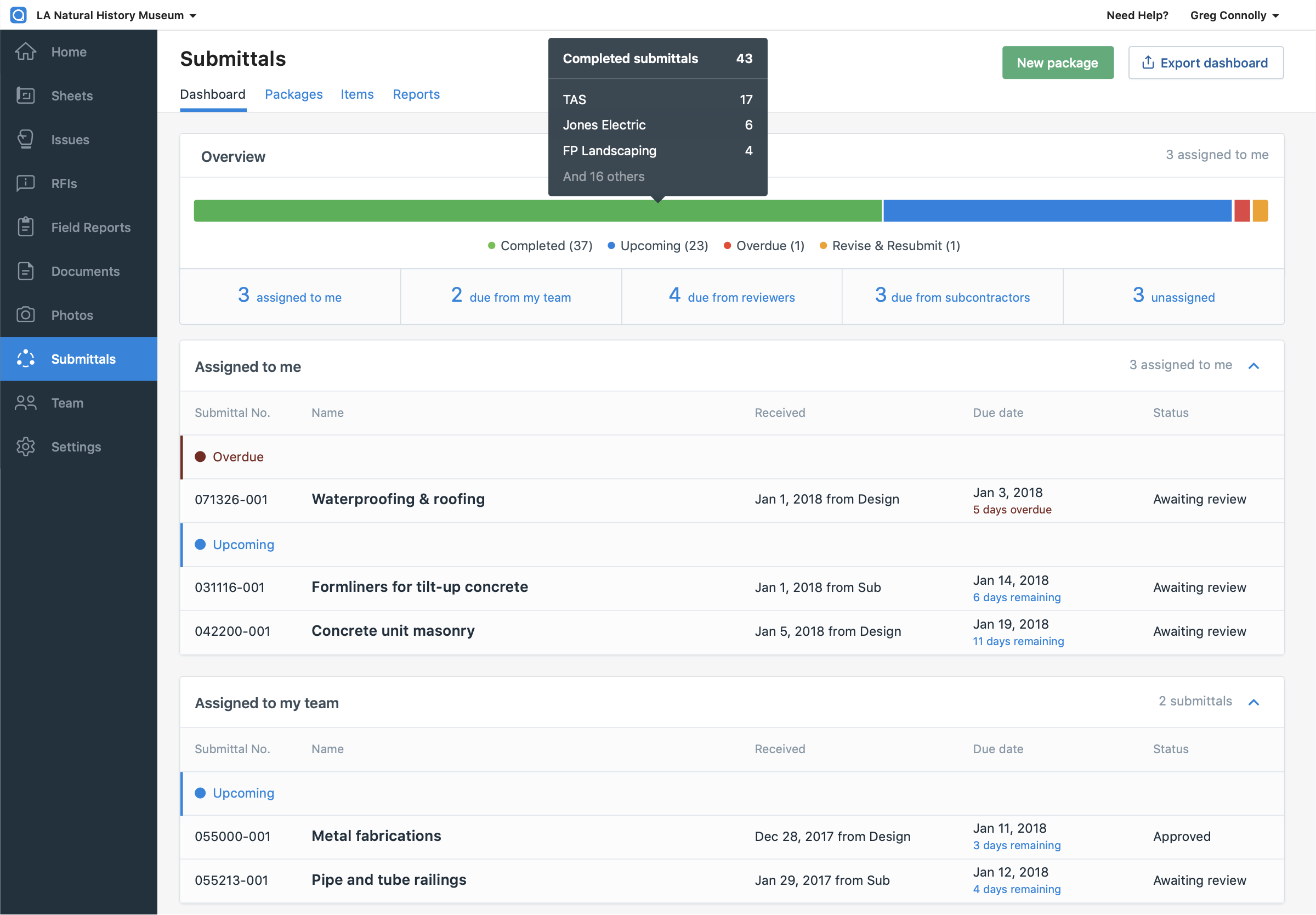
Task: Collapse the Assigned to my team list
Action: tap(1254, 702)
